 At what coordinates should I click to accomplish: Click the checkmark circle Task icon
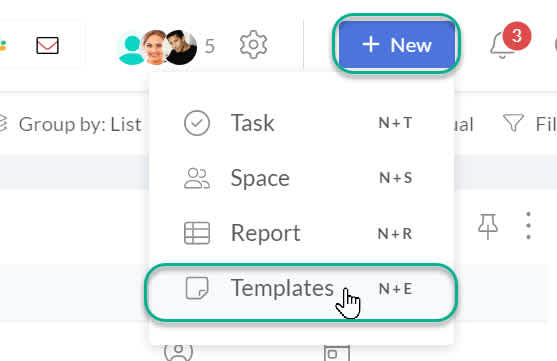point(197,123)
